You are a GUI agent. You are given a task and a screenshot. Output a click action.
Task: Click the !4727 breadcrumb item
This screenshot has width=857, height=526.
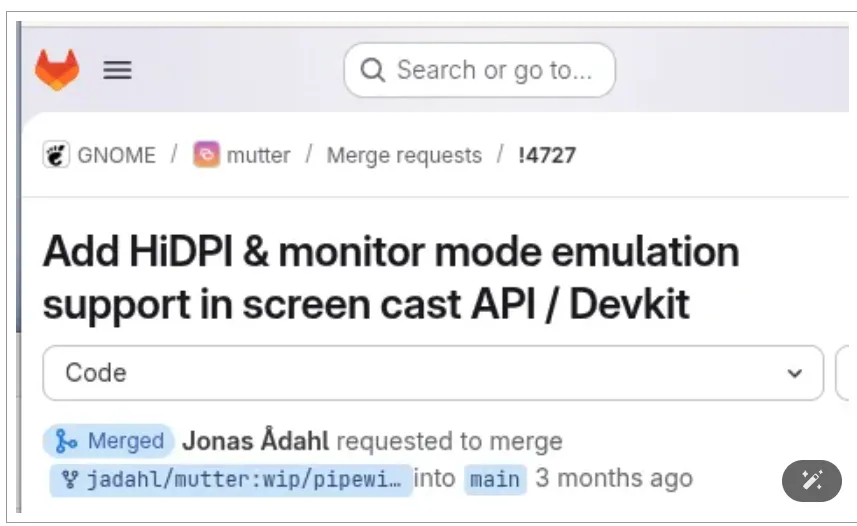(547, 155)
